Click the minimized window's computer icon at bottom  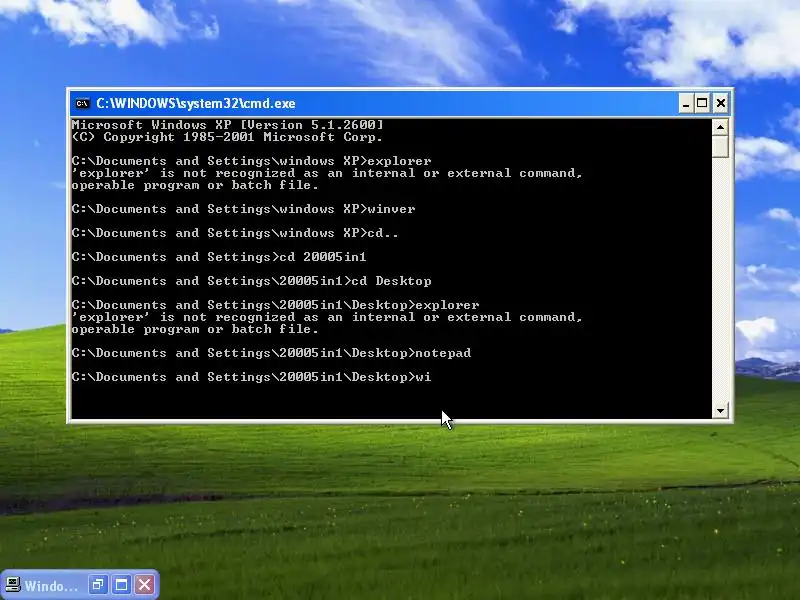pos(13,585)
